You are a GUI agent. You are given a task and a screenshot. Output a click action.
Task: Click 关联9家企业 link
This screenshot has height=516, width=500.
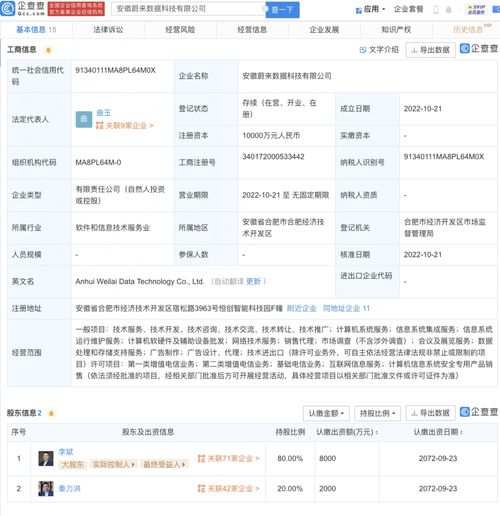[x=125, y=126]
